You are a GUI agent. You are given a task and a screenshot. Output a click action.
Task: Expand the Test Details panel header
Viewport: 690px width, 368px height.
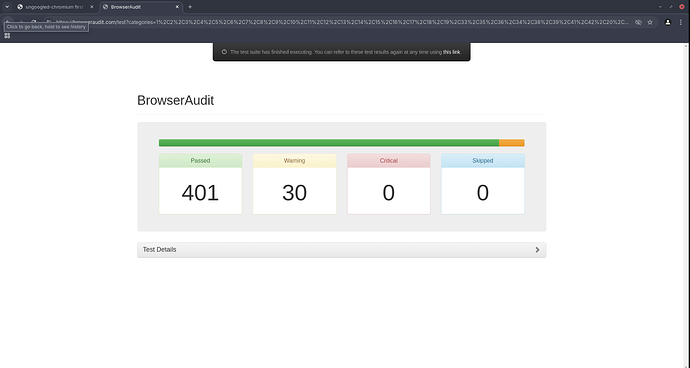coord(341,250)
